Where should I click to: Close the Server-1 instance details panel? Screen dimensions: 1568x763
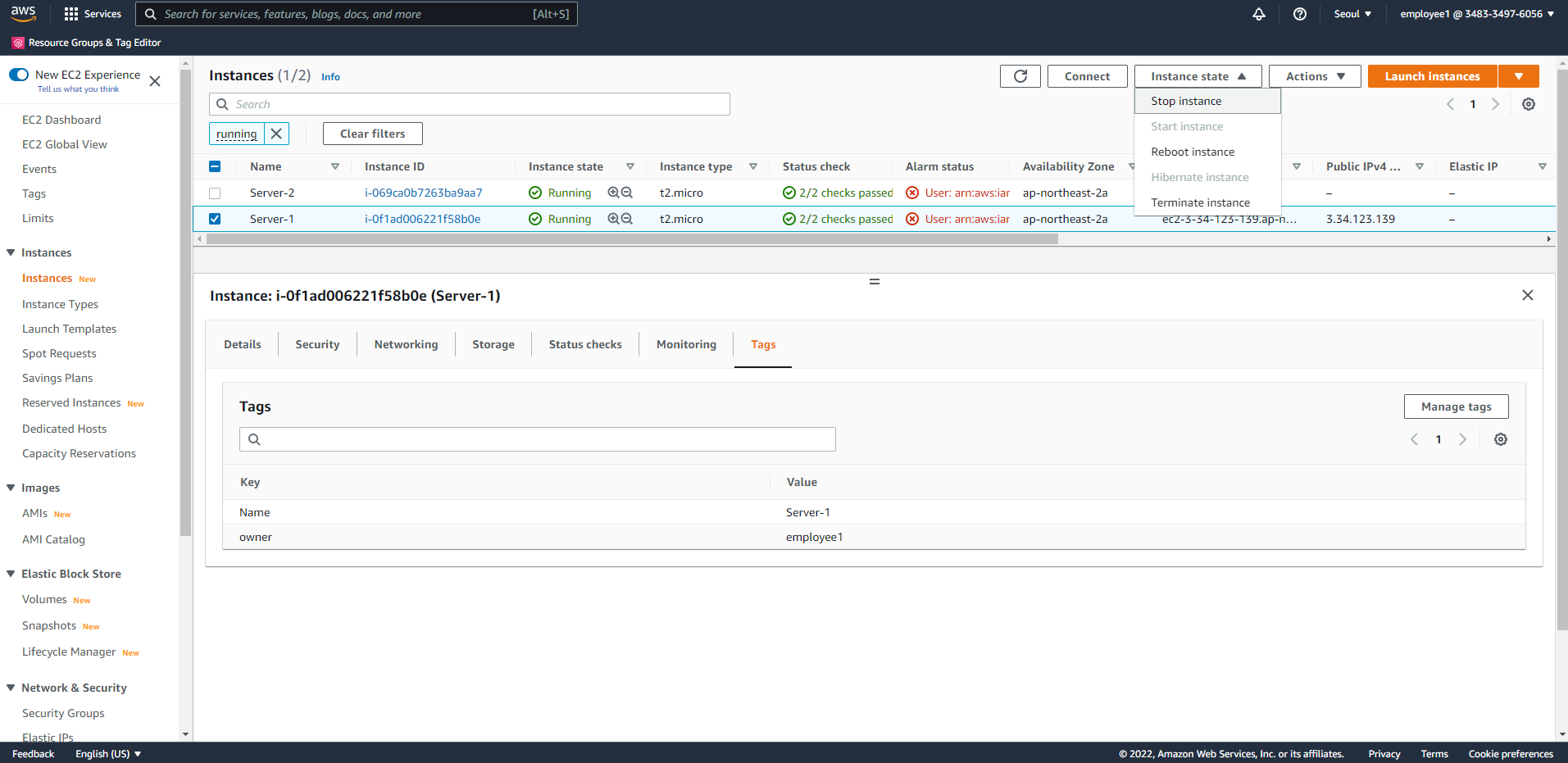pyautogui.click(x=1528, y=295)
